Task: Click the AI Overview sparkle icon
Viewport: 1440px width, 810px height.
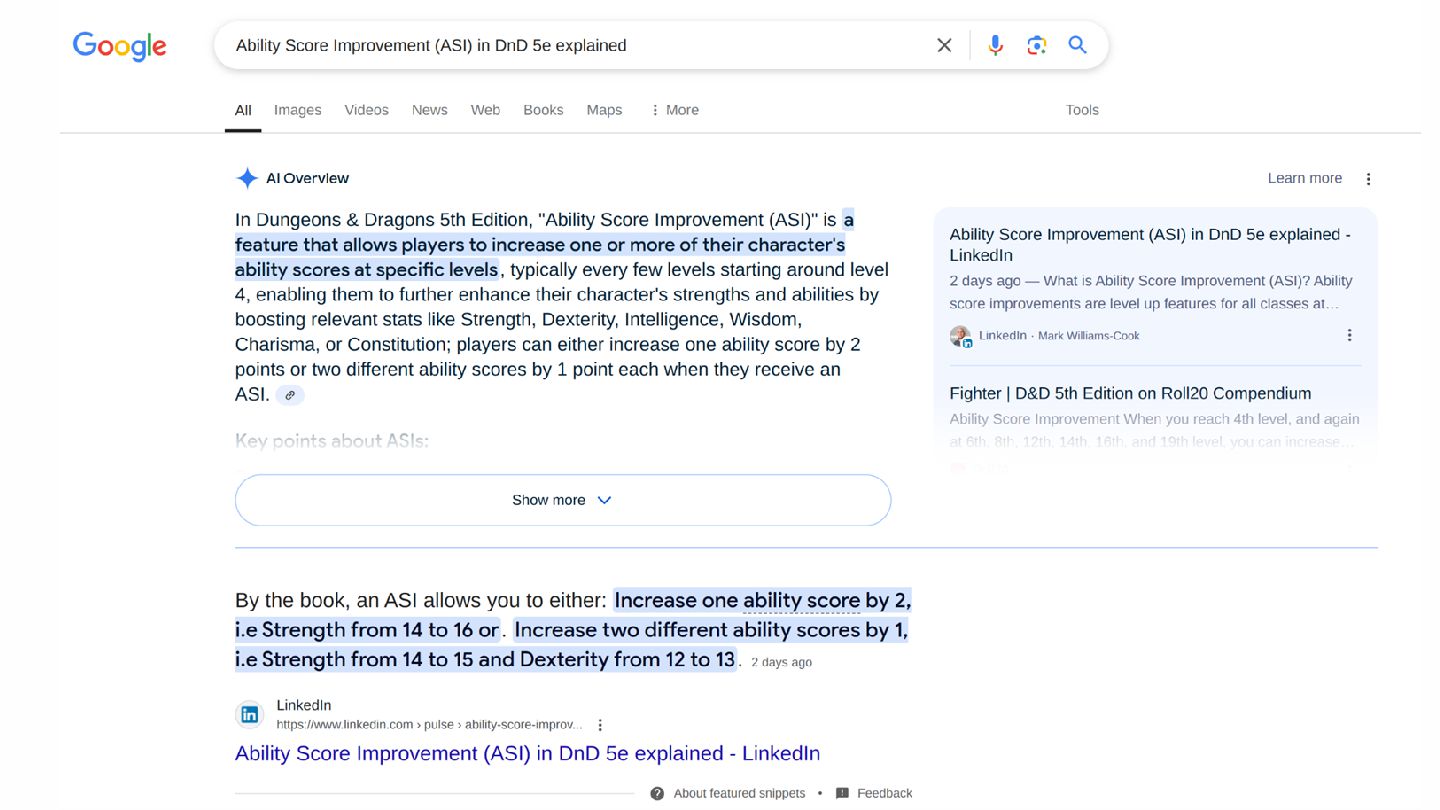Action: pos(247,178)
